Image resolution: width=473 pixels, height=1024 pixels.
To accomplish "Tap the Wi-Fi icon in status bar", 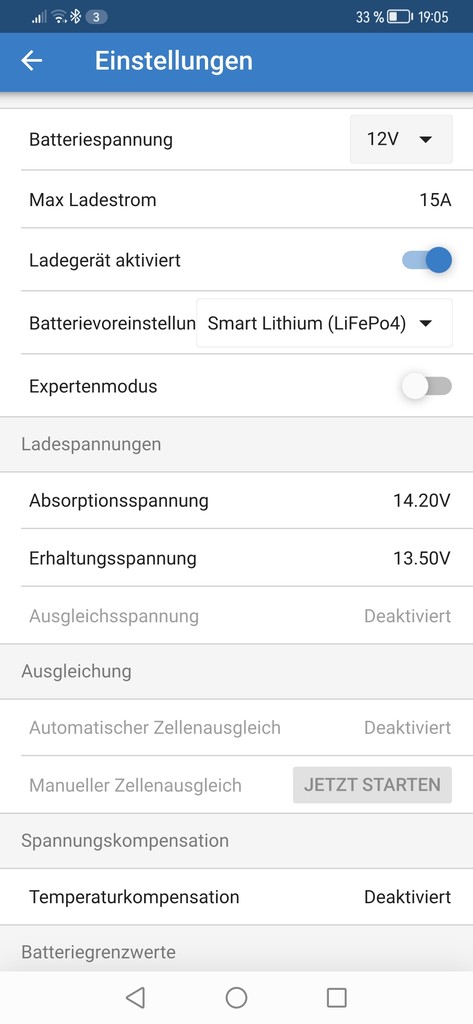I will 60,16.
